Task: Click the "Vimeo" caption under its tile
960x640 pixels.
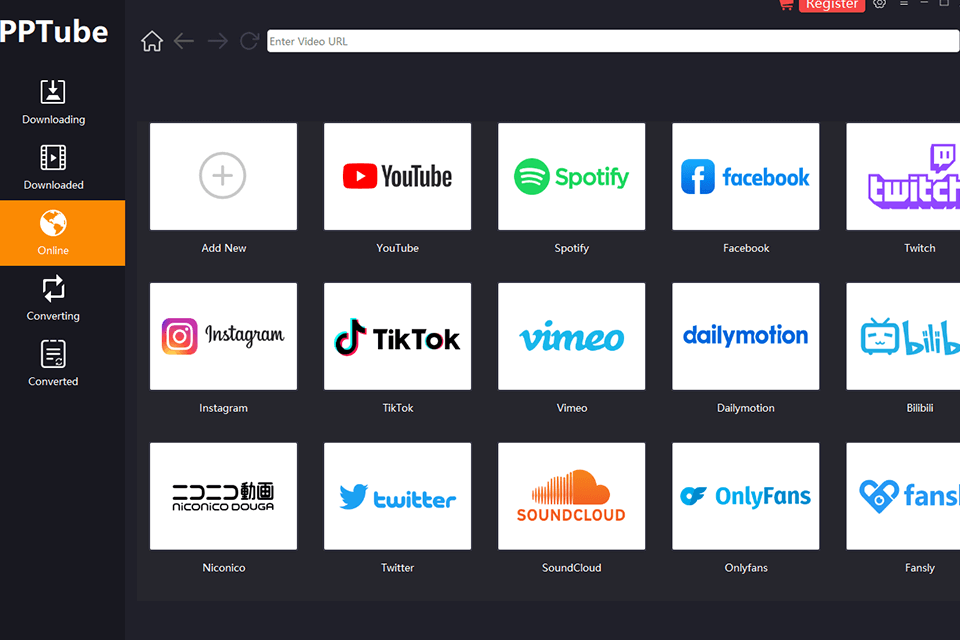Action: [571, 408]
